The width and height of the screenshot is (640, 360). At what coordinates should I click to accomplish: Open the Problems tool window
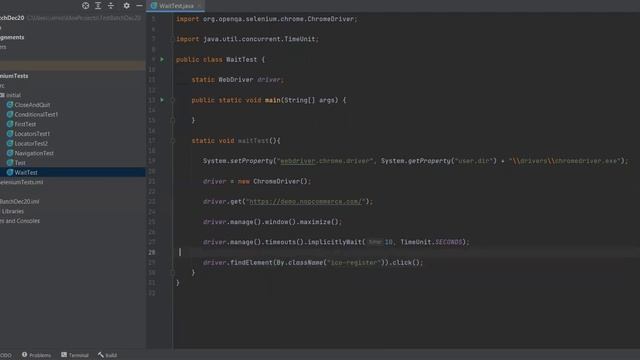coord(36,355)
